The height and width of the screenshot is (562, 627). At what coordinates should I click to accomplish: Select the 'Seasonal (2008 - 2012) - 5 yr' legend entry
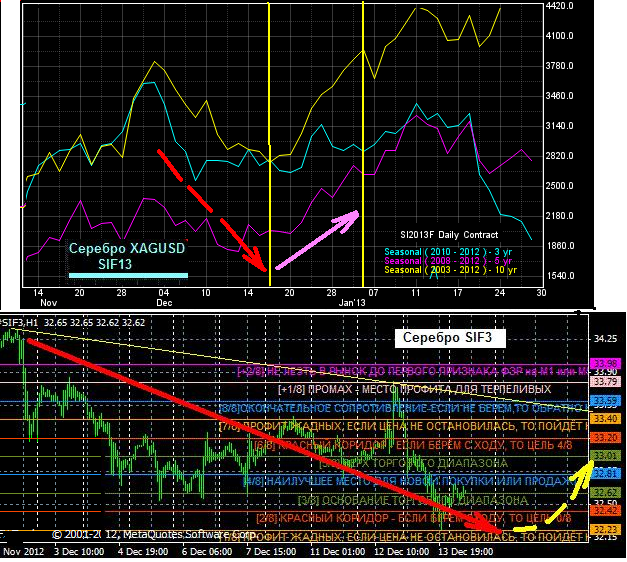click(448, 261)
